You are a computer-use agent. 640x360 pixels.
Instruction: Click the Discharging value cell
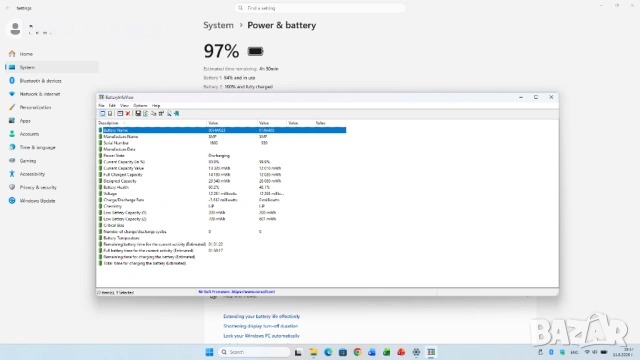[219, 156]
